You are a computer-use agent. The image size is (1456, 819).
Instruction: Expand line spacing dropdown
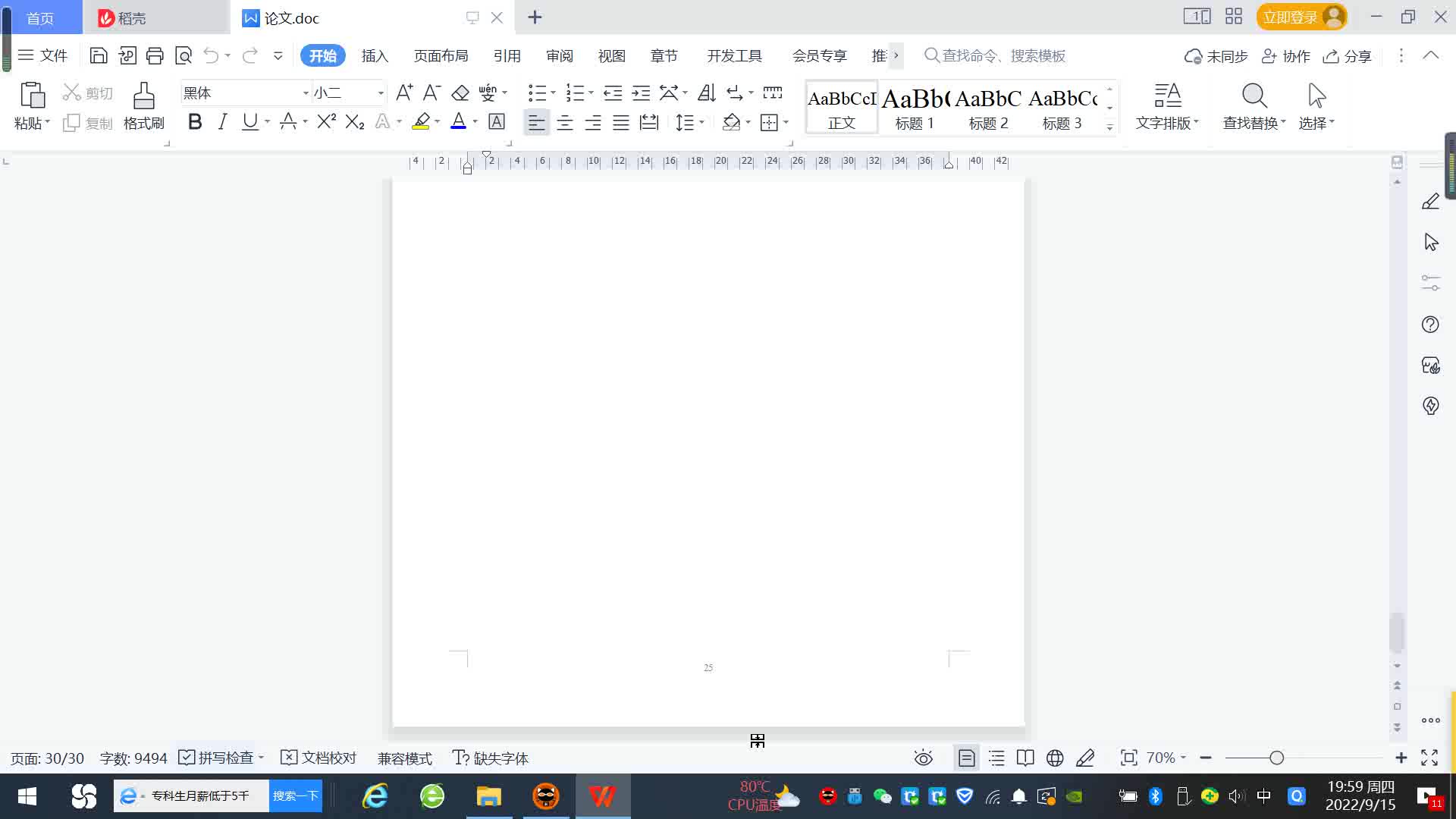[x=701, y=122]
